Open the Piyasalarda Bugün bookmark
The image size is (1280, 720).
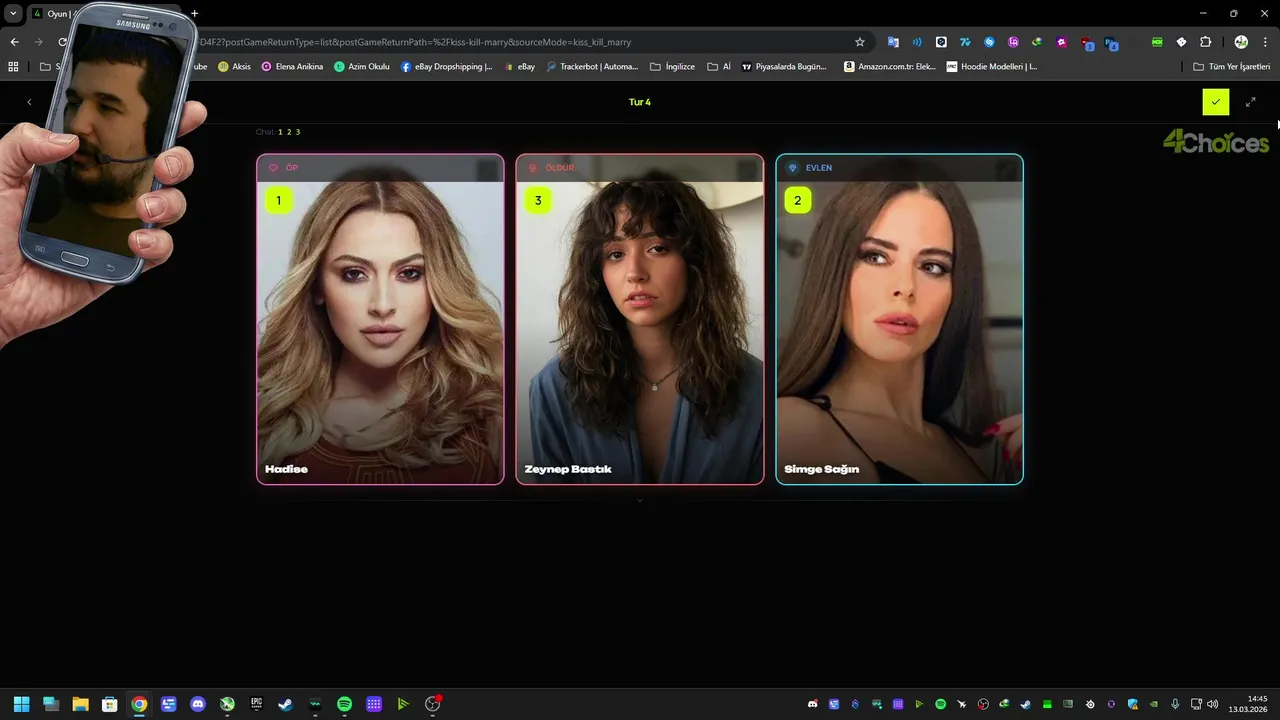tap(784, 66)
